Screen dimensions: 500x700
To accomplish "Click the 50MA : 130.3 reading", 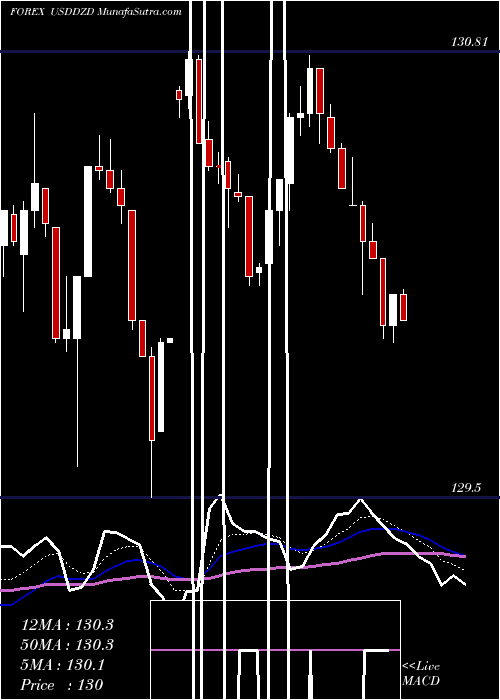I will point(67,645).
